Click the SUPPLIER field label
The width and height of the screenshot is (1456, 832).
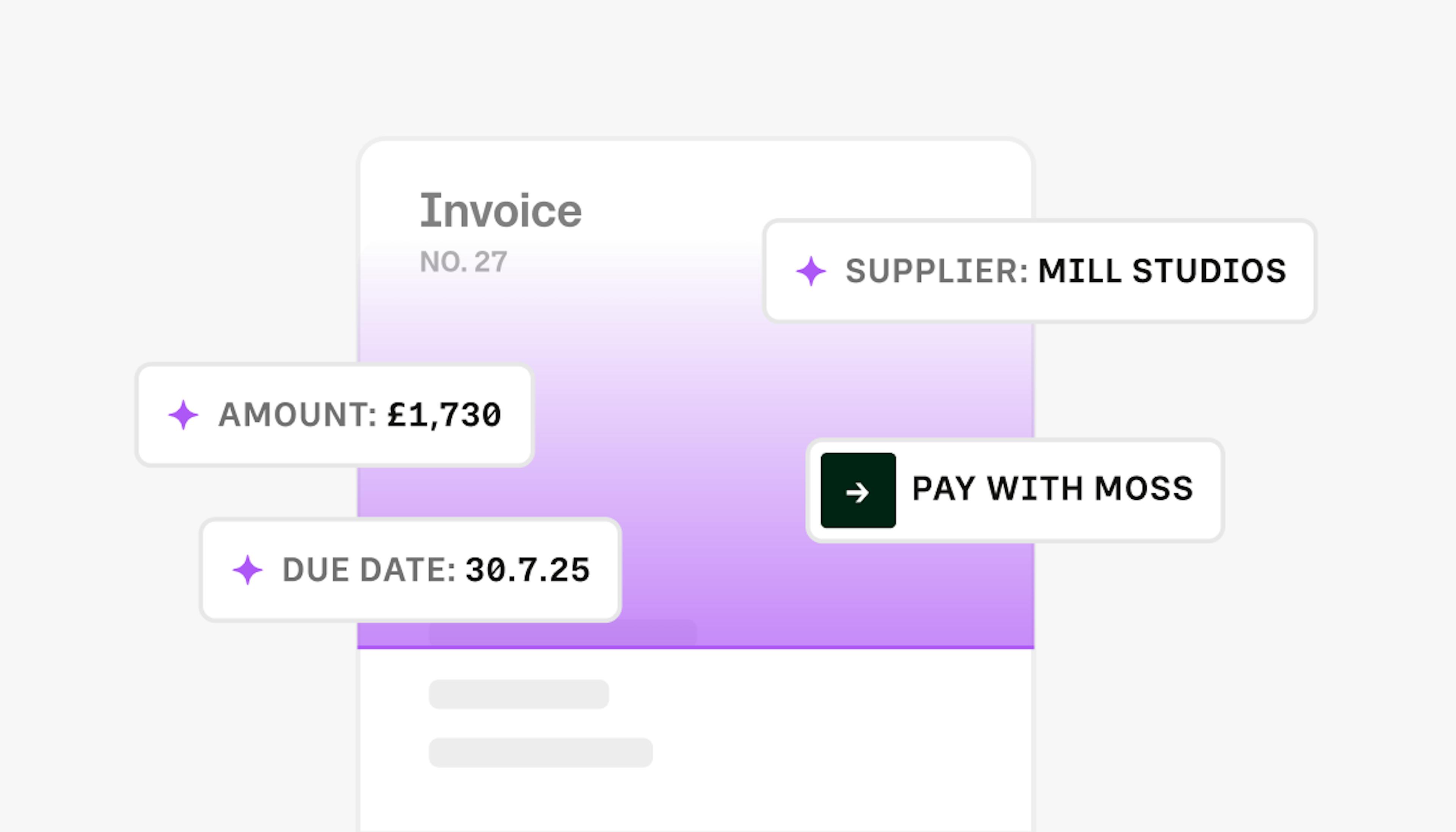coord(936,271)
